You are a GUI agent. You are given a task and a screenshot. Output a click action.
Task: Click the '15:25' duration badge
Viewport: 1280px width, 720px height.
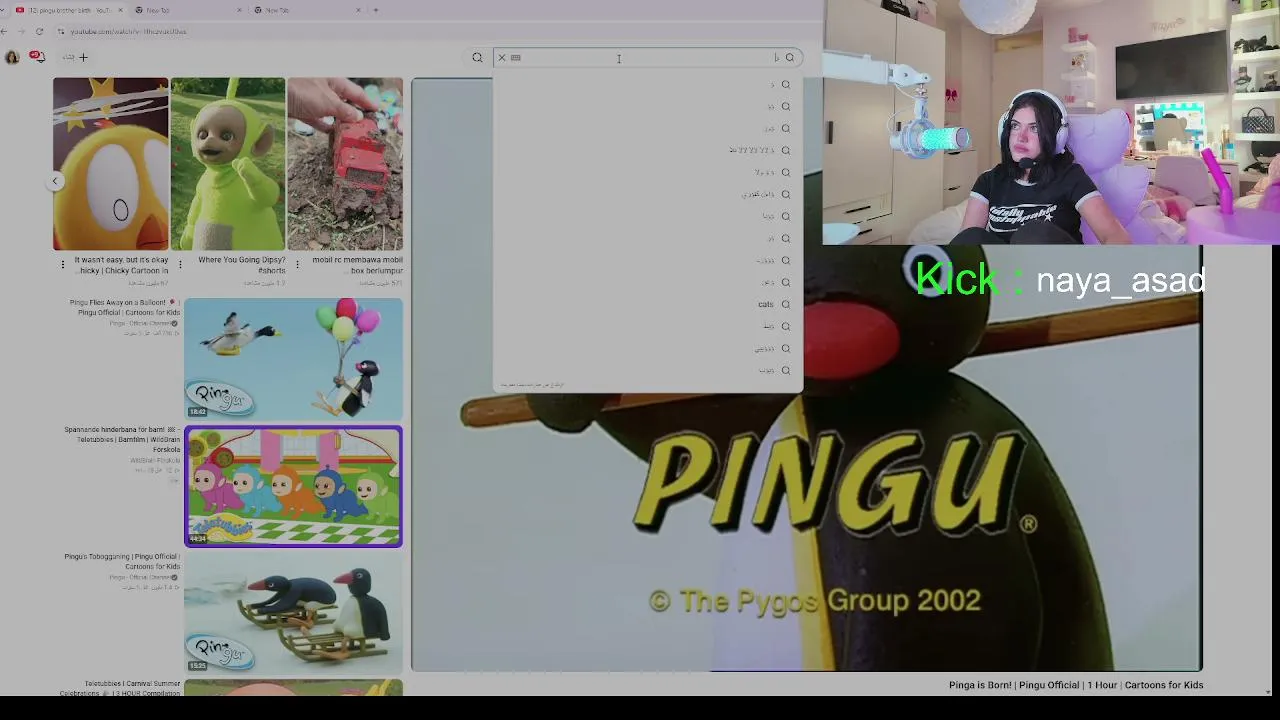[198, 665]
